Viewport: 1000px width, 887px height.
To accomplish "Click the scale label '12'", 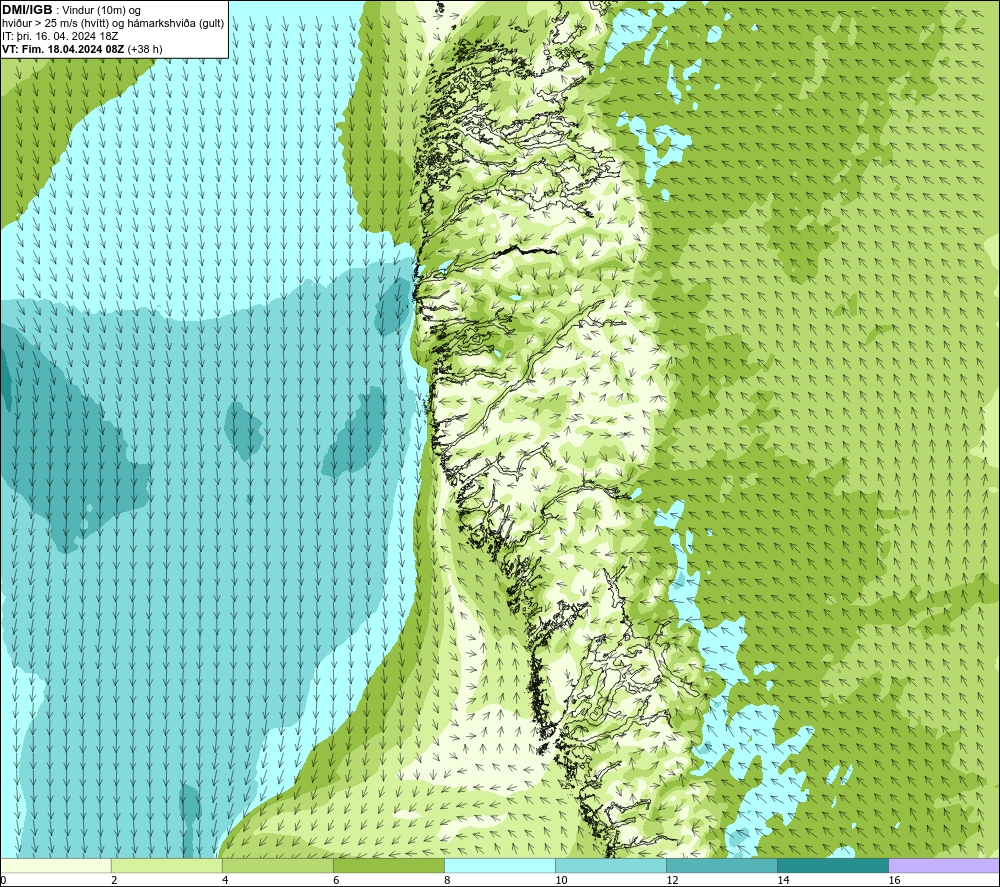I will [672, 881].
